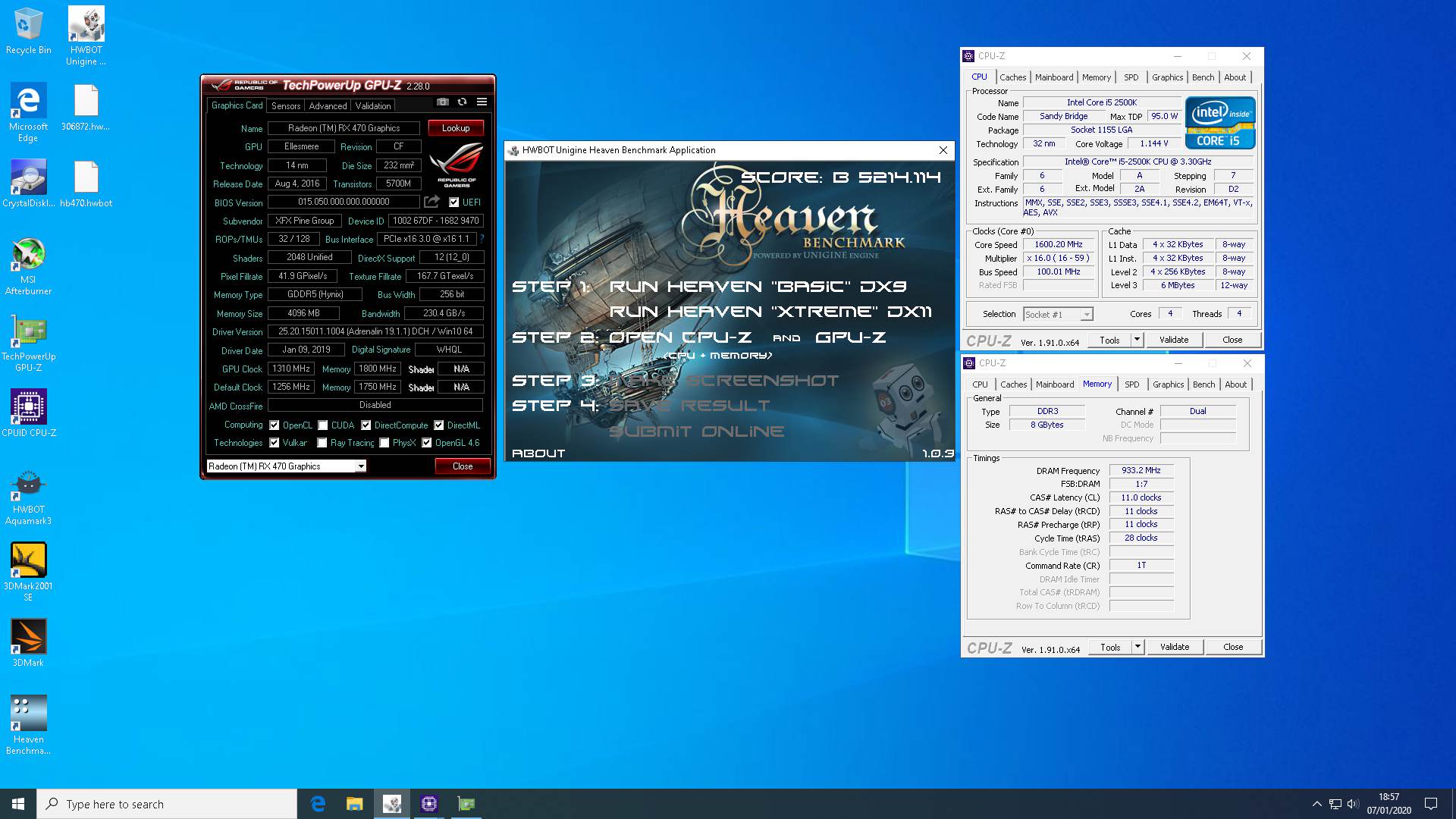The width and height of the screenshot is (1456, 819).
Task: Open Graphics tab in lower CPU-Z window
Action: tap(1168, 384)
